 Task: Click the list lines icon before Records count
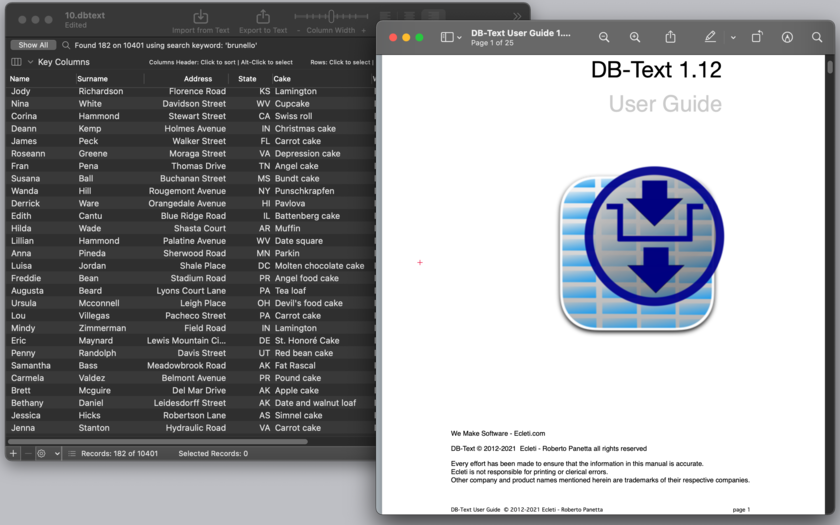[x=72, y=453]
